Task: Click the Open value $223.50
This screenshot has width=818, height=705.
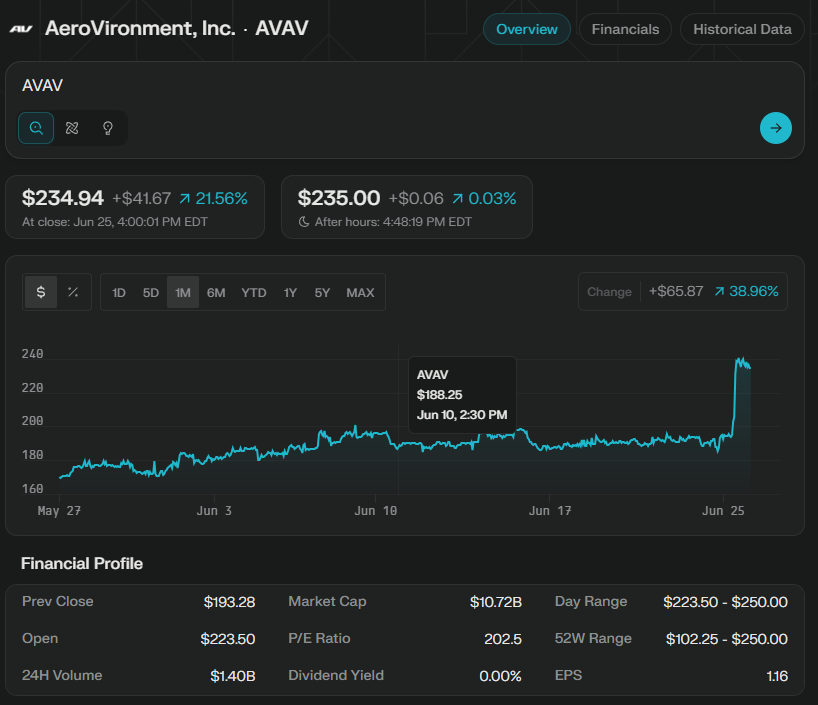Action: pyautogui.click(x=228, y=639)
